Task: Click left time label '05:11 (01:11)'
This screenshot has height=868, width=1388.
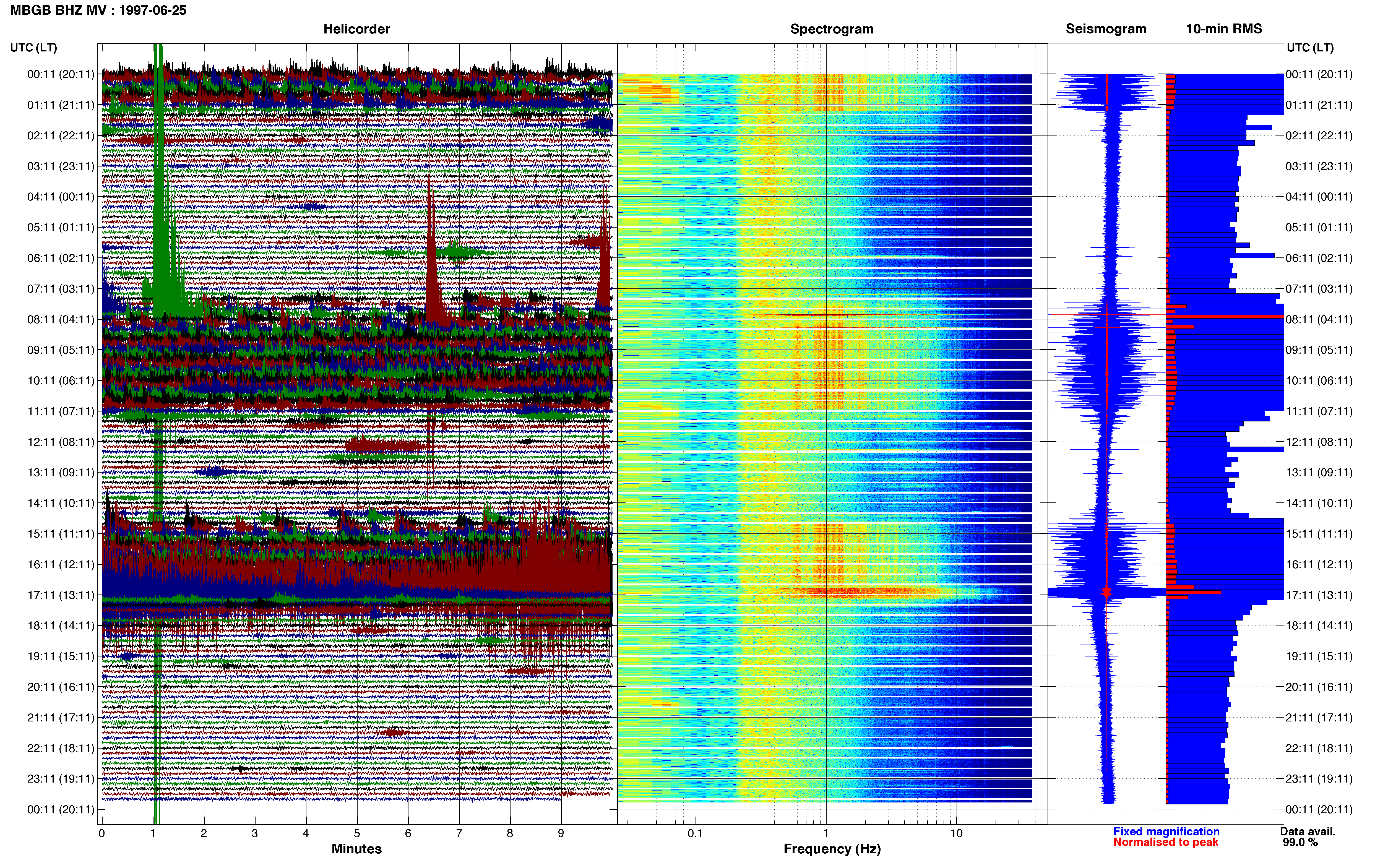Action: pos(60,227)
